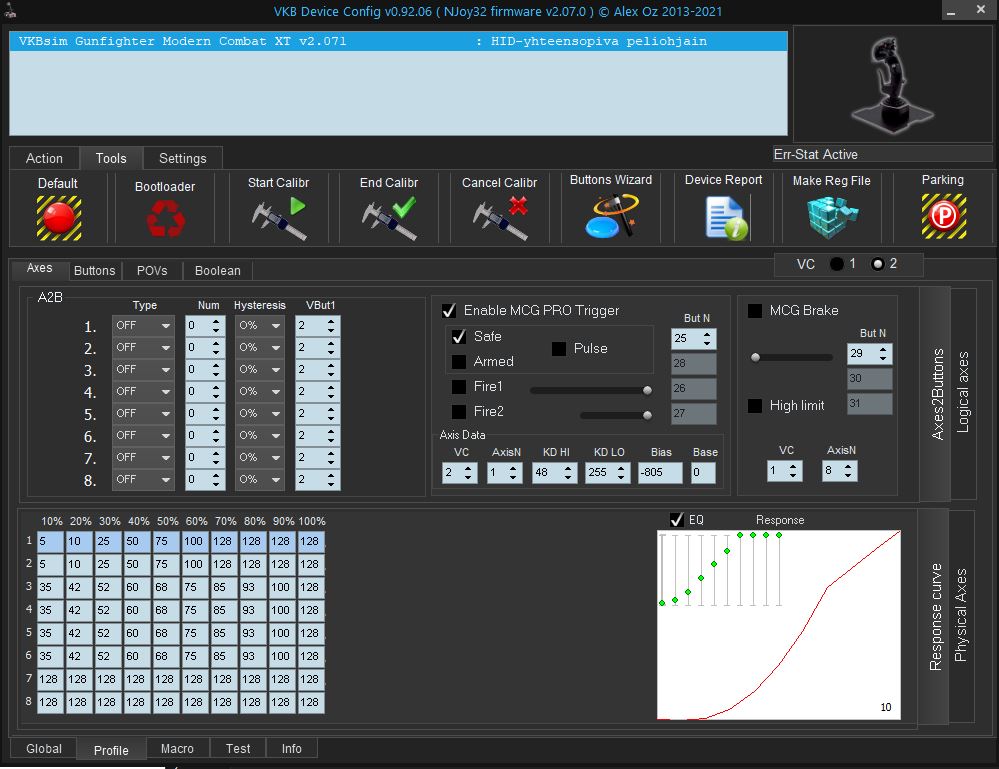Click the Default red button icon
Screen dimensions: 999x769
(x=59, y=216)
